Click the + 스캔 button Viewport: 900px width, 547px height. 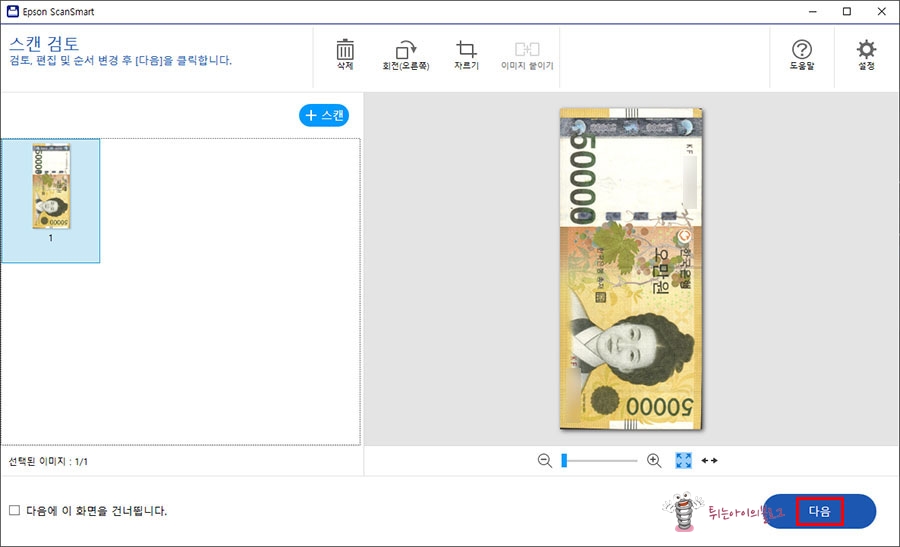click(x=324, y=115)
